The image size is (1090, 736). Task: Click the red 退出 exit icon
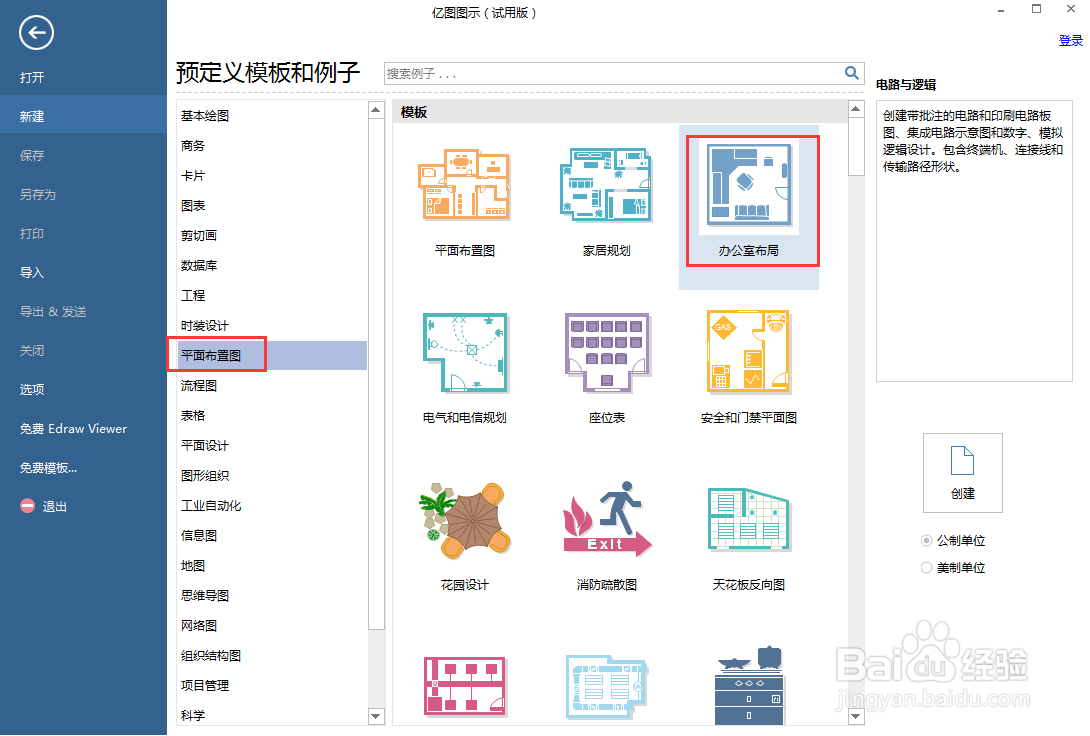pyautogui.click(x=27, y=506)
